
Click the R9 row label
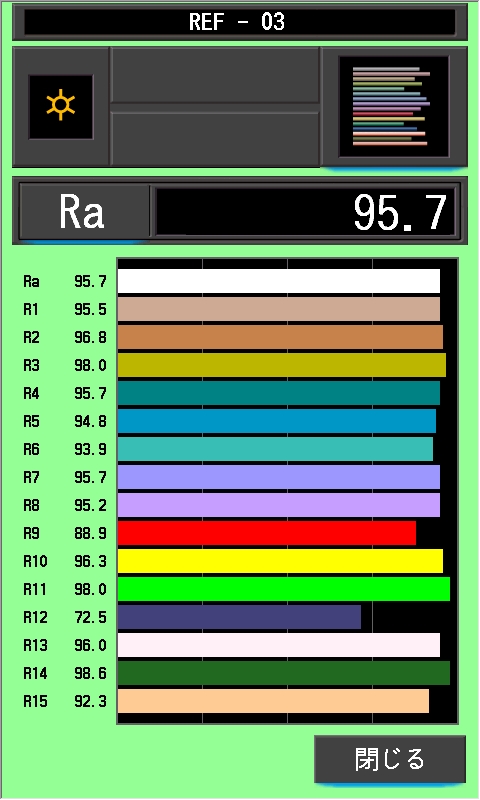(31, 534)
